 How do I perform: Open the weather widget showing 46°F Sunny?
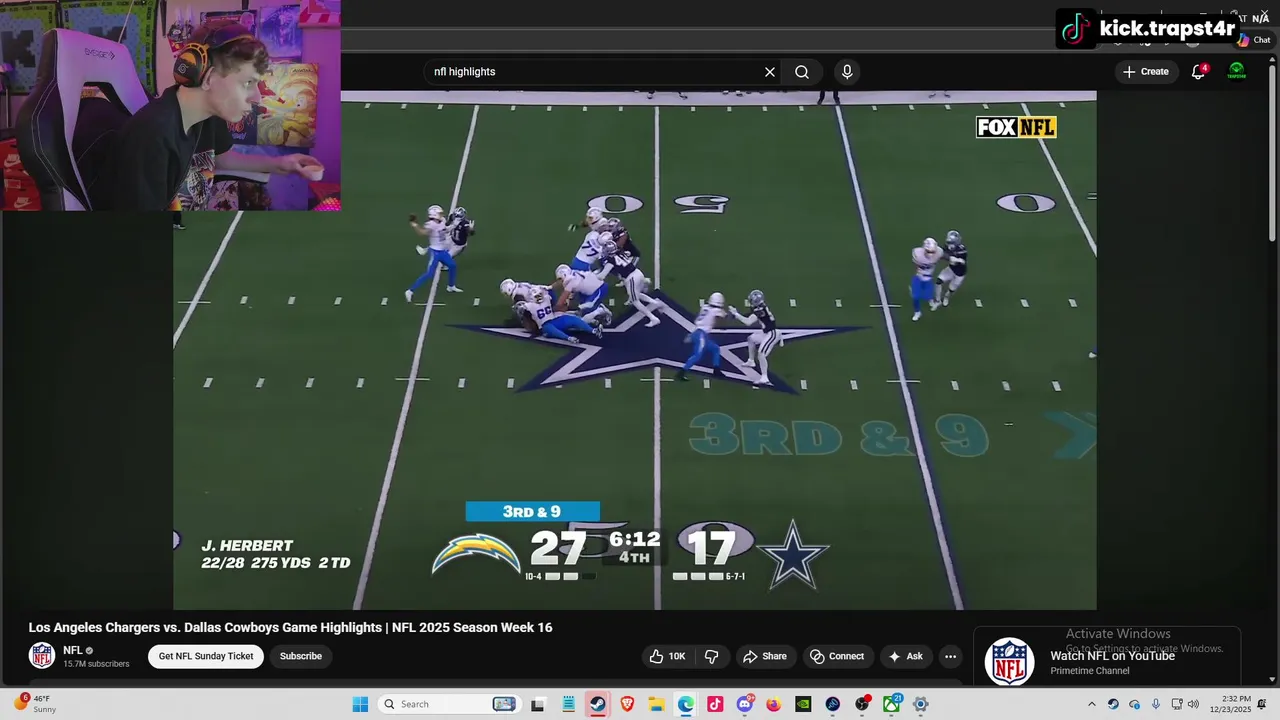coord(34,704)
